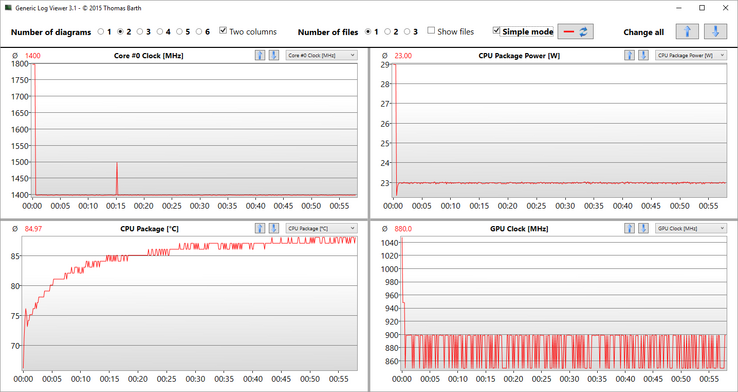The image size is (738, 392).
Task: Open the Core #0 Clock sensor dropdown
Action: (321, 56)
